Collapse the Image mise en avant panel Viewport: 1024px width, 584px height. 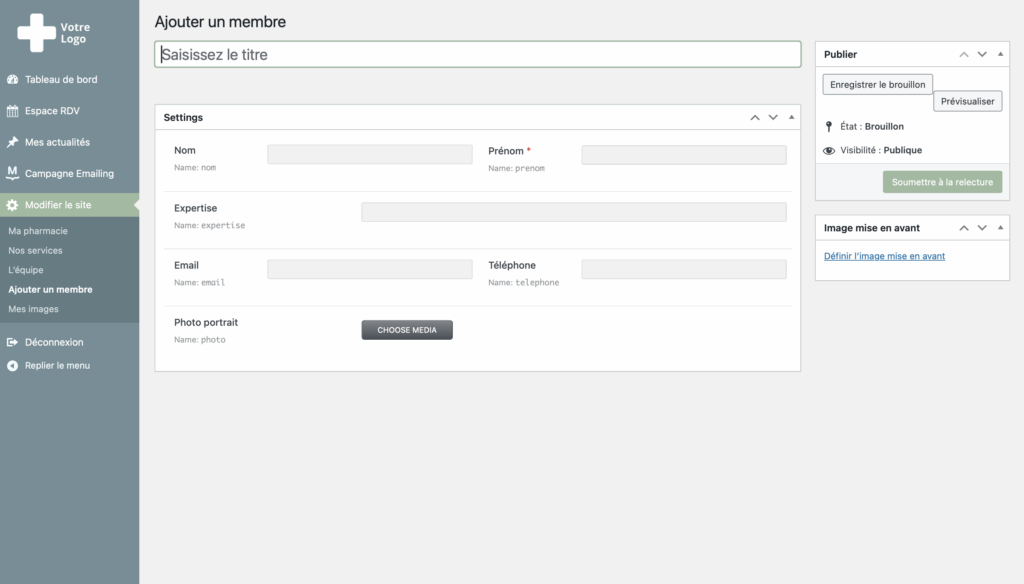point(1000,227)
